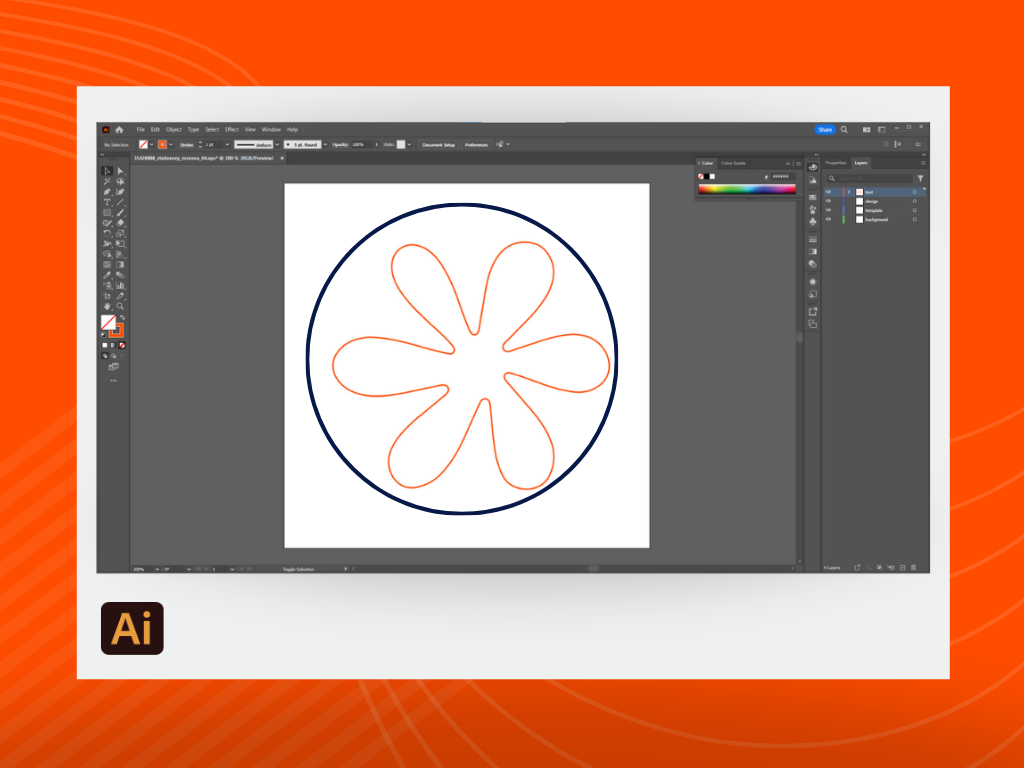
Task: Pick the Eyedropper tool
Action: coord(107,275)
